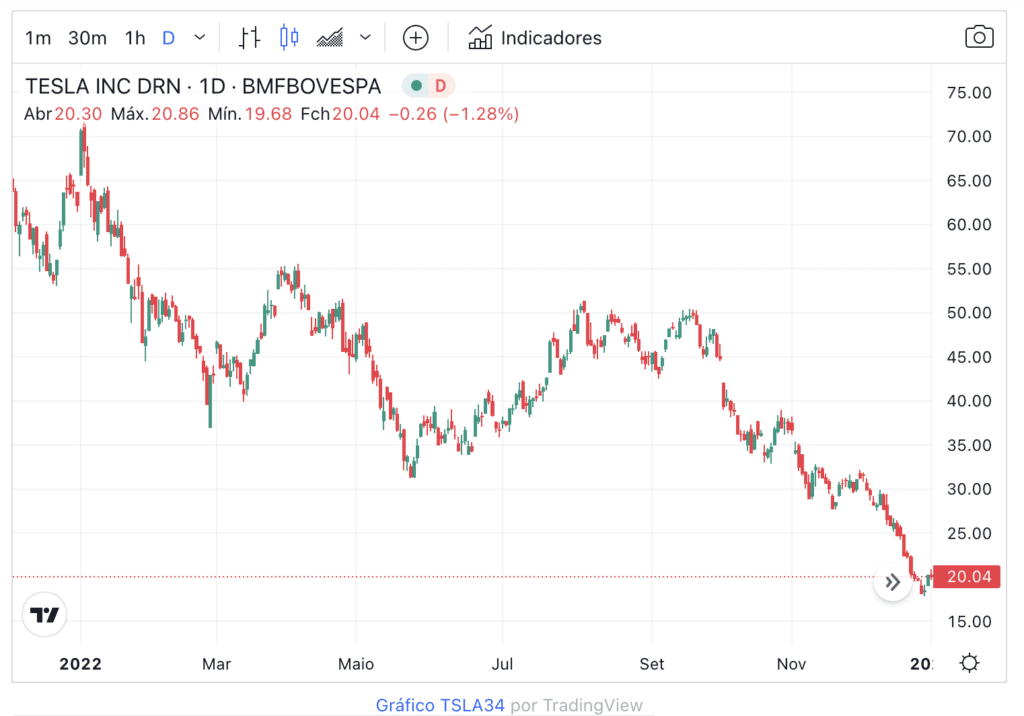Switch to bar chart style
Viewport: 1024px width, 716px height.
(x=249, y=38)
